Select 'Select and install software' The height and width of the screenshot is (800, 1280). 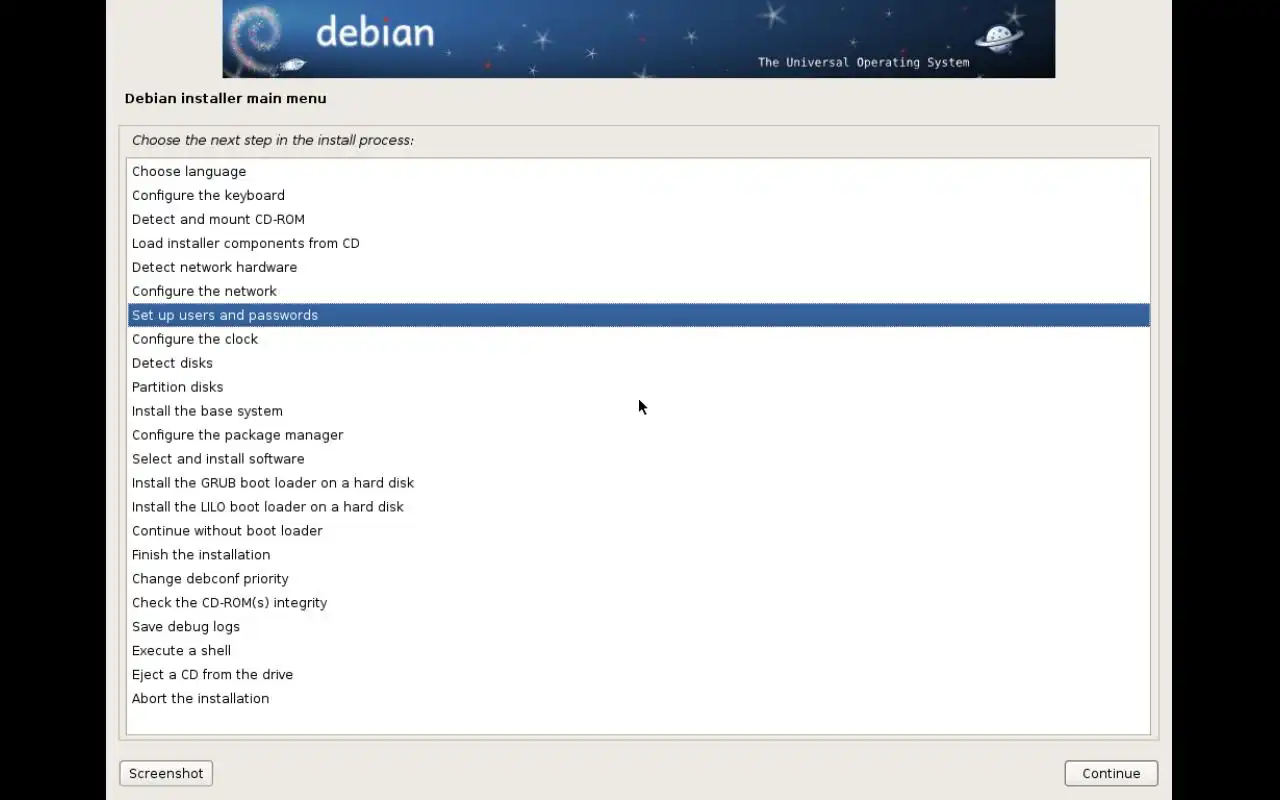(x=638, y=459)
